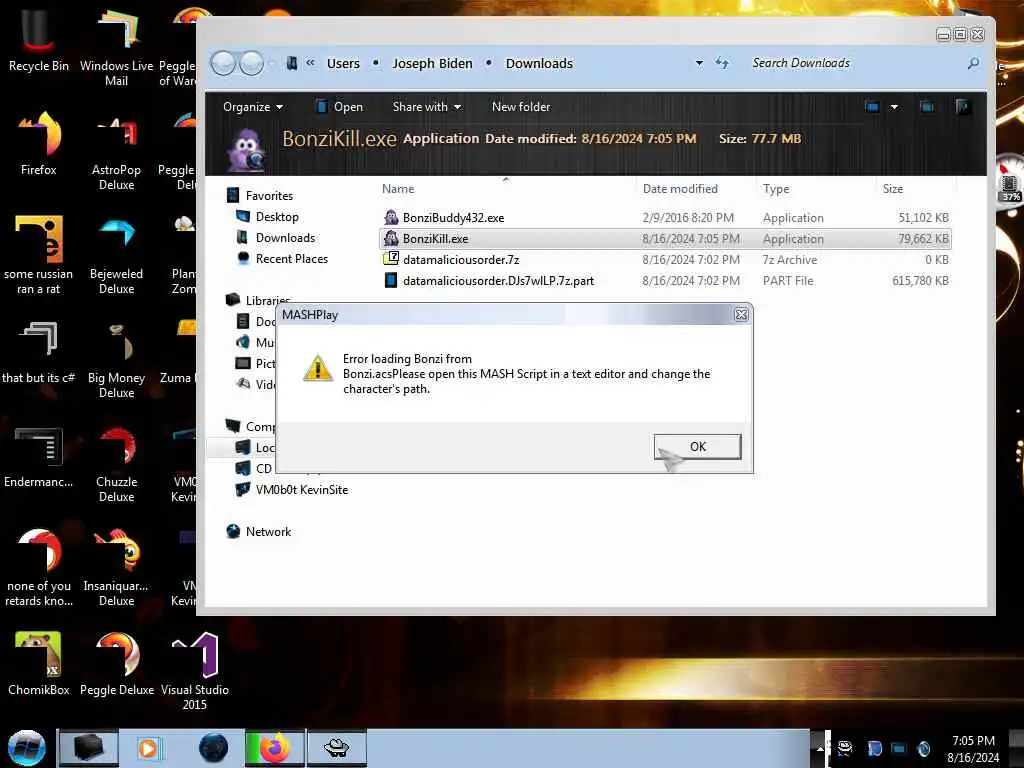Screen dimensions: 1024x768
Task: Select the Windows Live Mail desktop icon
Action: (116, 47)
